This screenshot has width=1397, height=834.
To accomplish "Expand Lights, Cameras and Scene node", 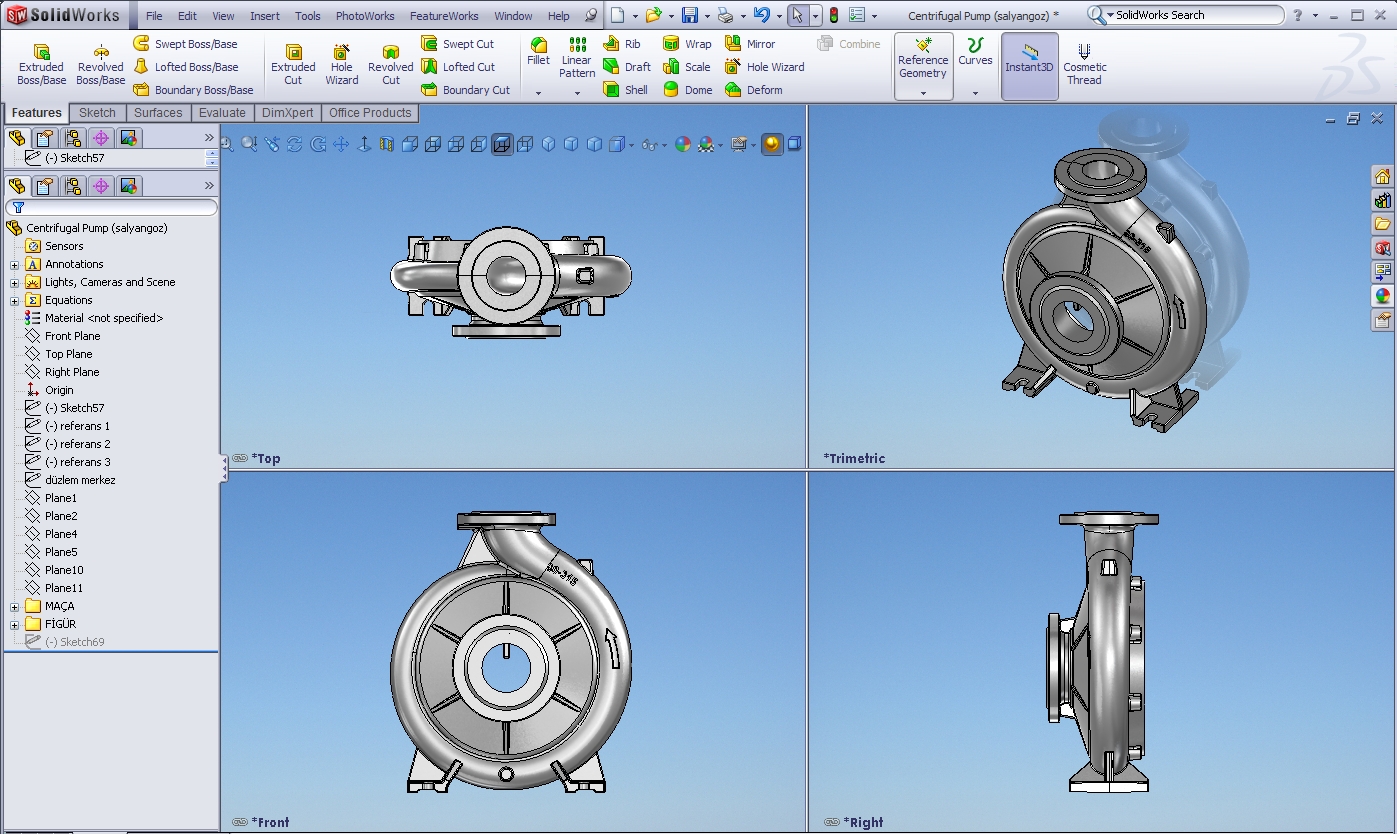I will (14, 283).
